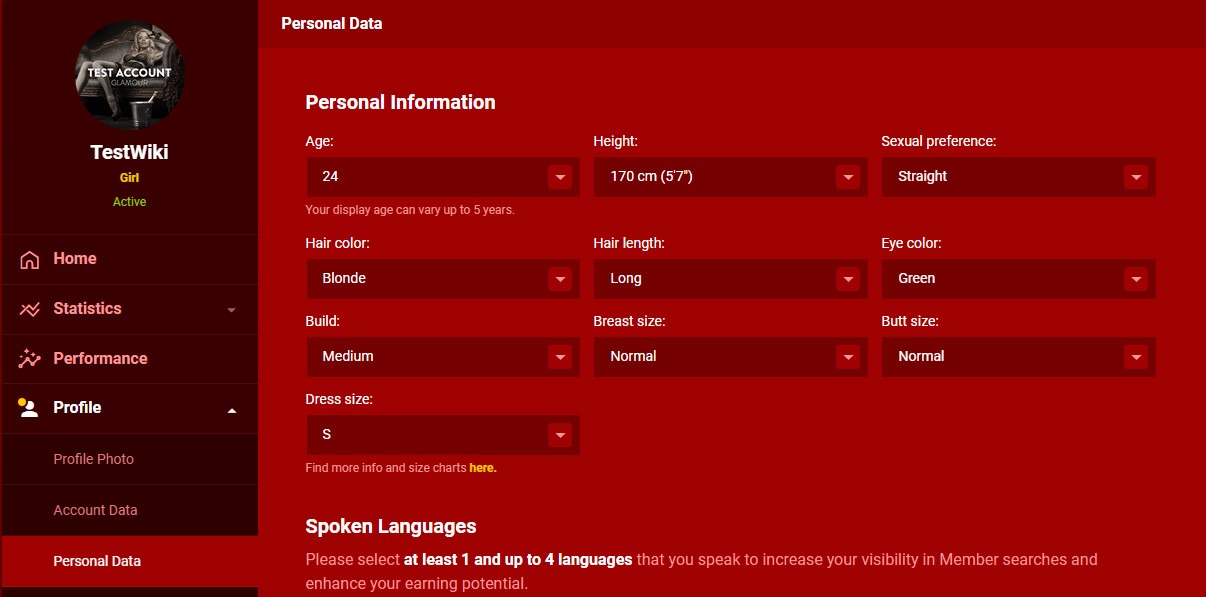
Task: Open the Statistics menu item
Action: (129, 309)
